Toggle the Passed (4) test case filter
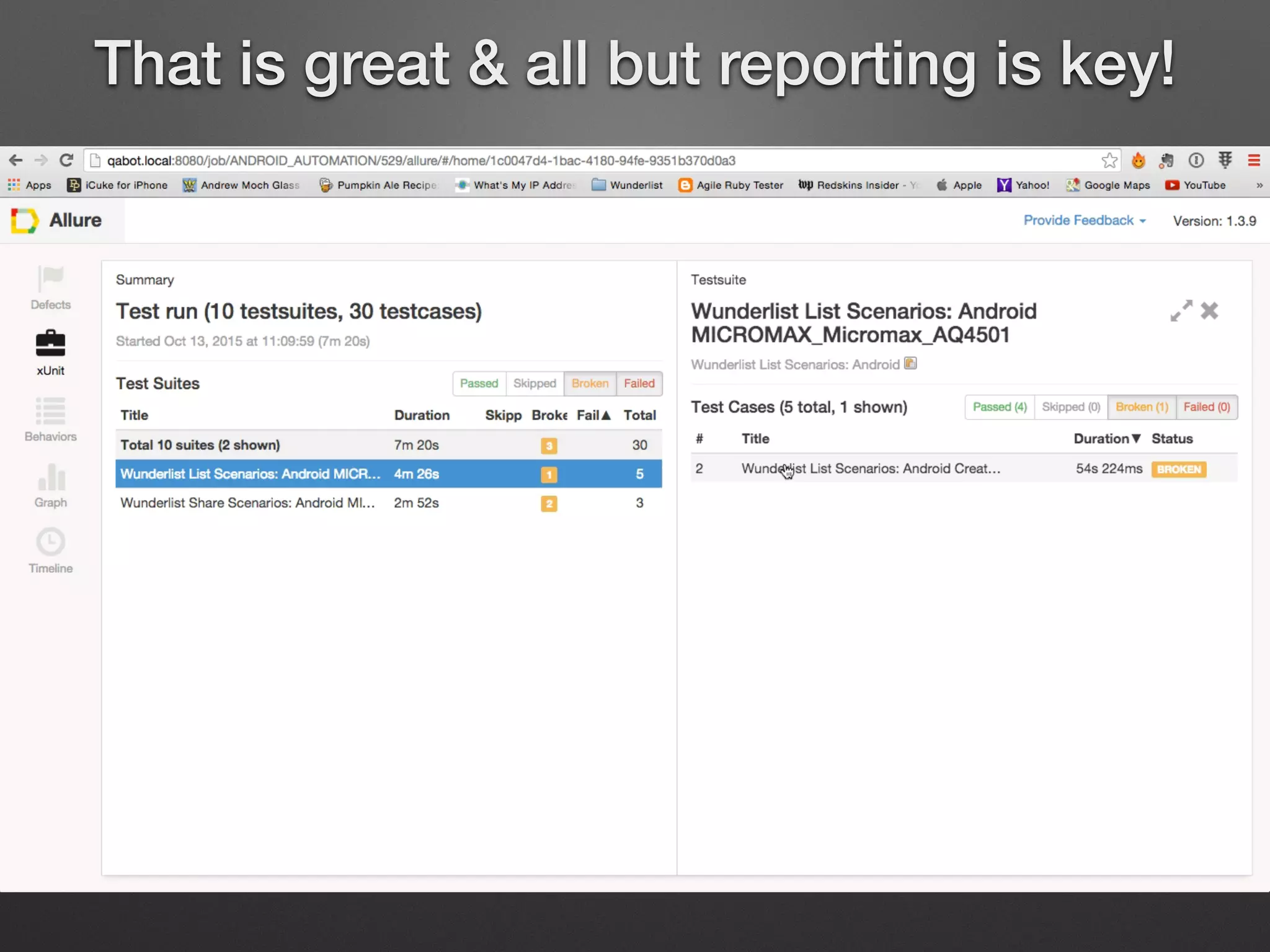This screenshot has height=952, width=1270. 1000,407
